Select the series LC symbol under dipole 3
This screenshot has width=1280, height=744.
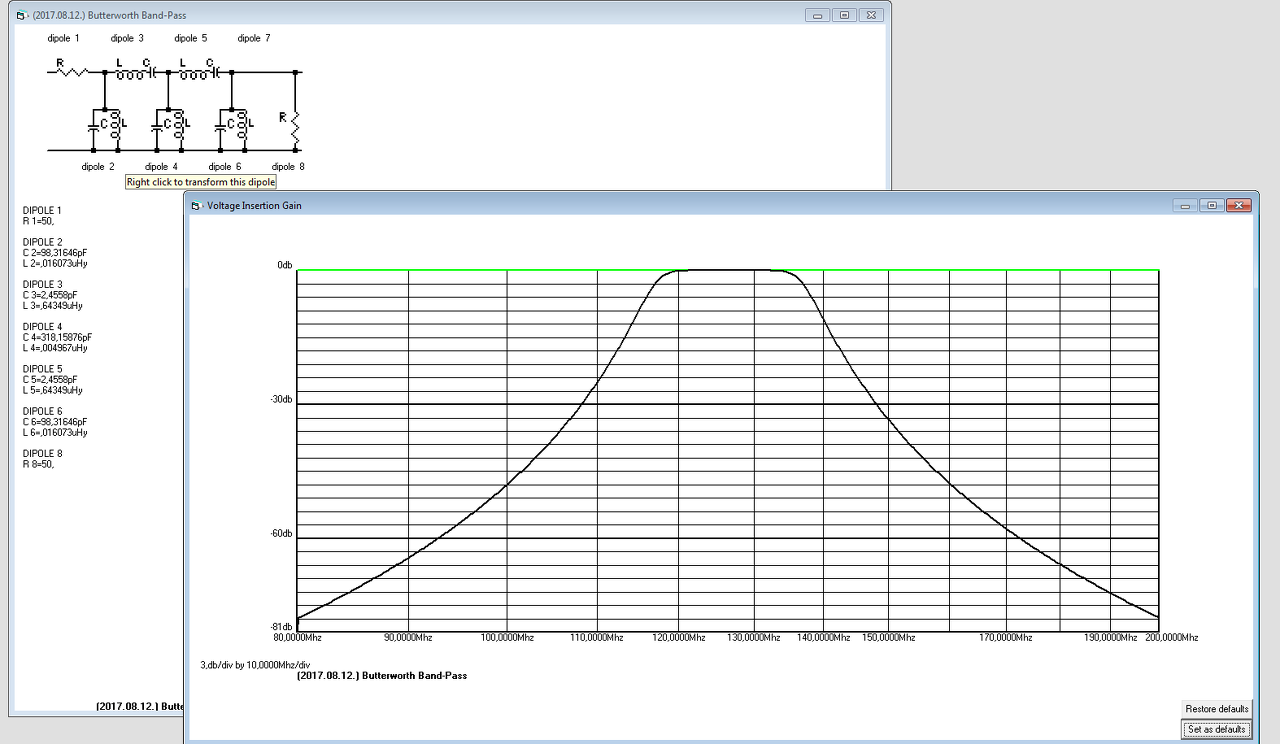click(136, 69)
